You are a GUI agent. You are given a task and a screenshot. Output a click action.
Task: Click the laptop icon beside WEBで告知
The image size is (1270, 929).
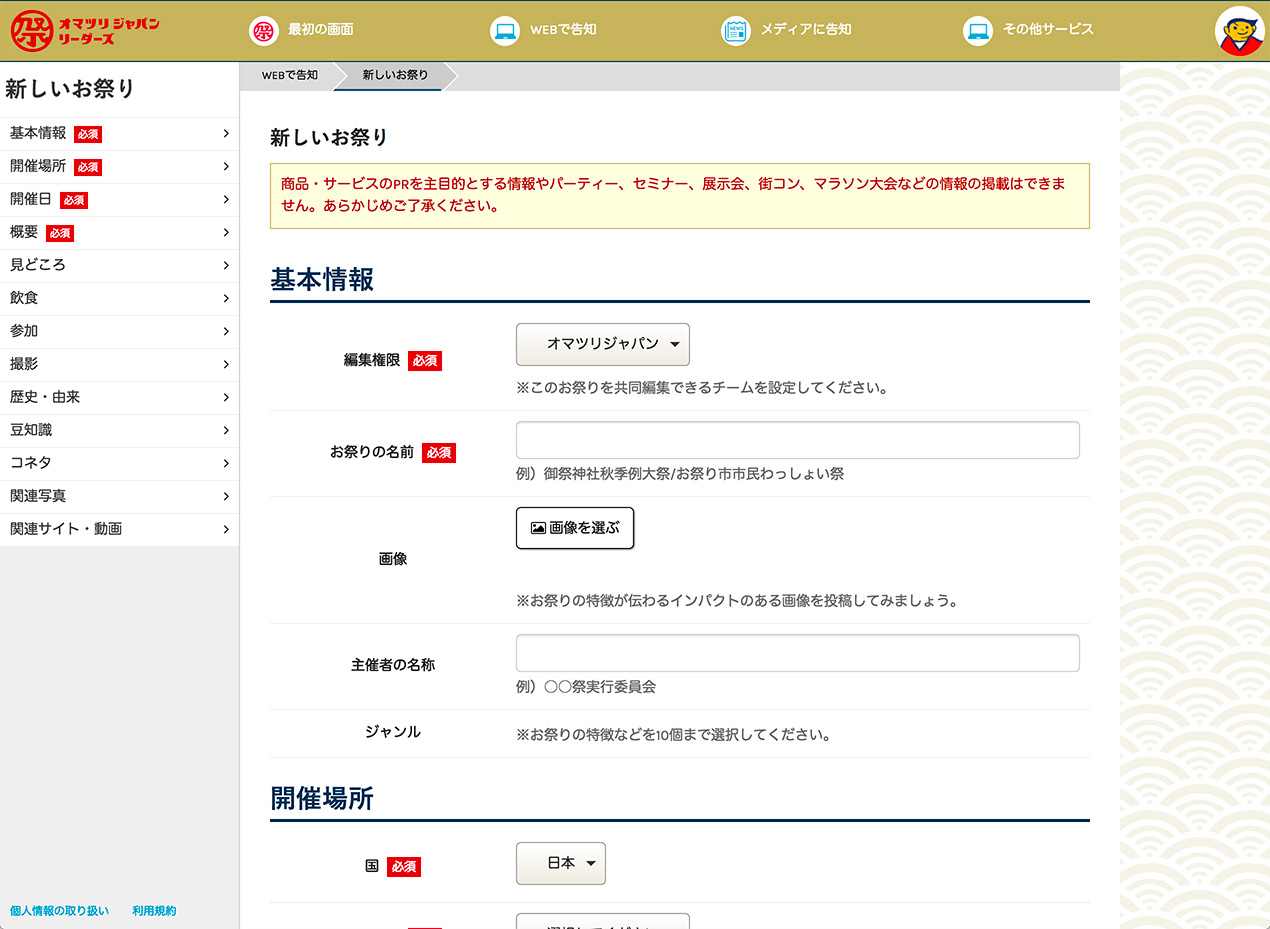coord(505,30)
